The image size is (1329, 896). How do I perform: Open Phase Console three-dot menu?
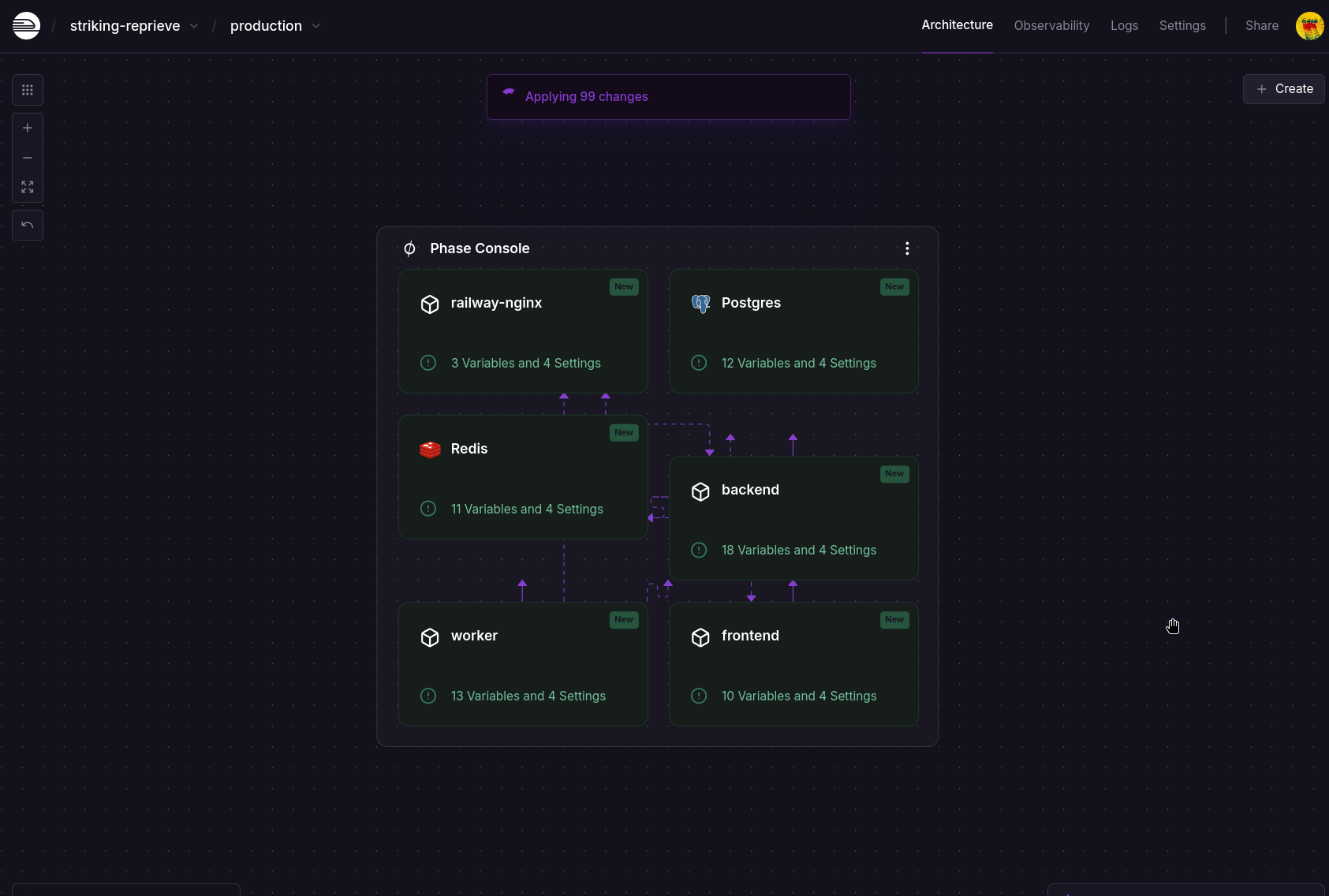tap(907, 248)
